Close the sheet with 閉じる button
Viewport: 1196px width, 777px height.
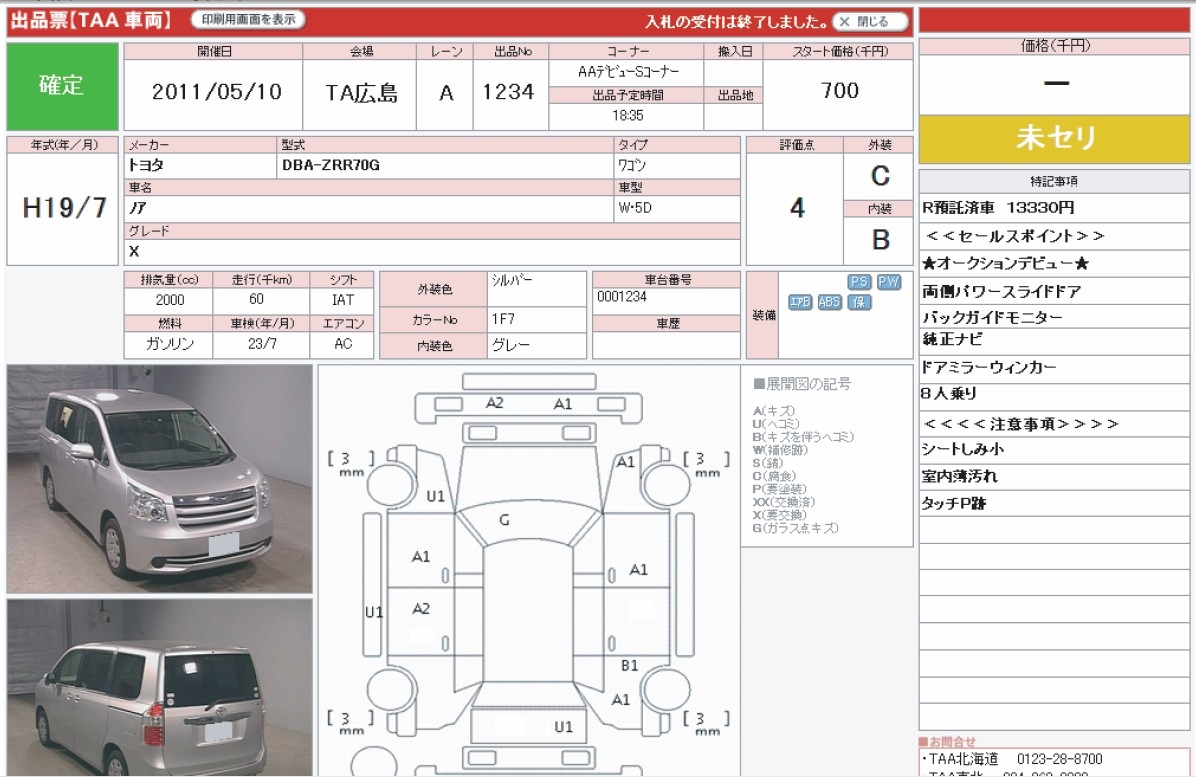(871, 21)
